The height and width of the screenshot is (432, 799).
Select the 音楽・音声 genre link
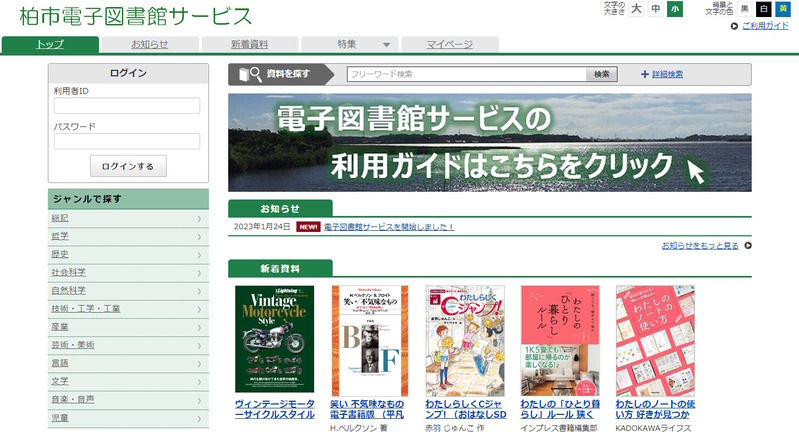[73, 400]
